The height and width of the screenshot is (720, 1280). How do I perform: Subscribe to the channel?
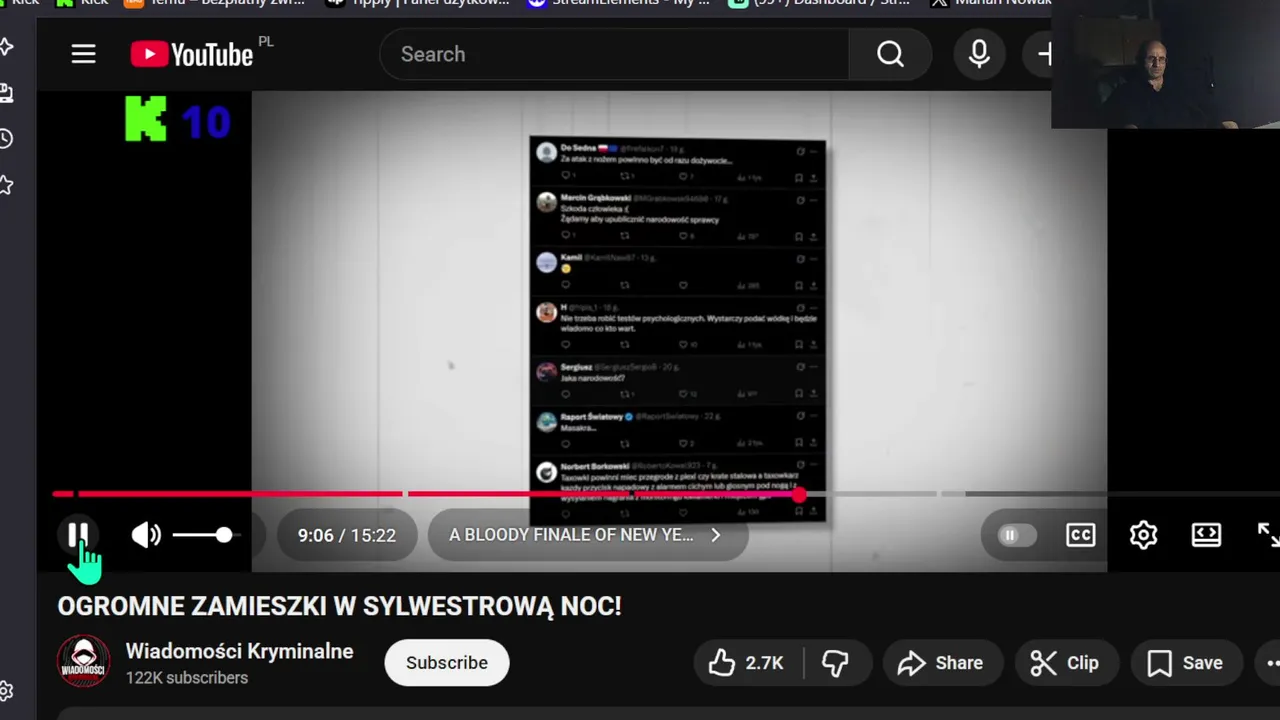click(447, 663)
